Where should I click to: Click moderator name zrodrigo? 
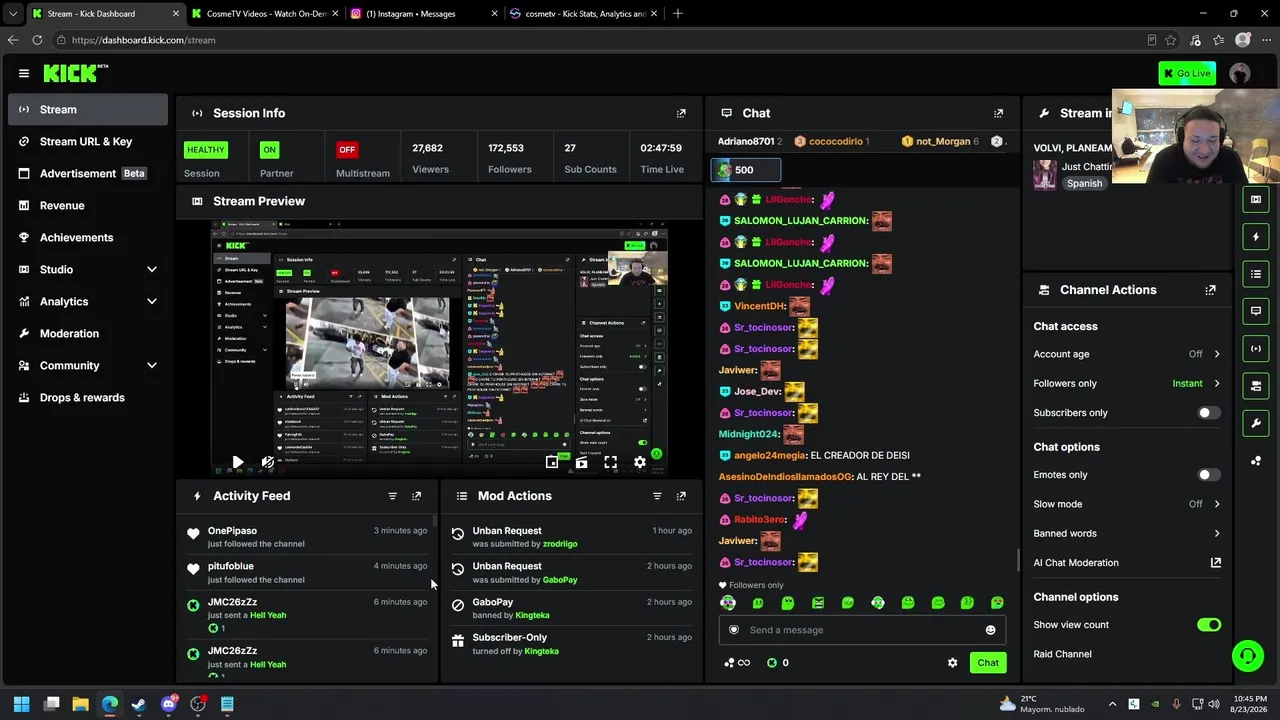(560, 544)
